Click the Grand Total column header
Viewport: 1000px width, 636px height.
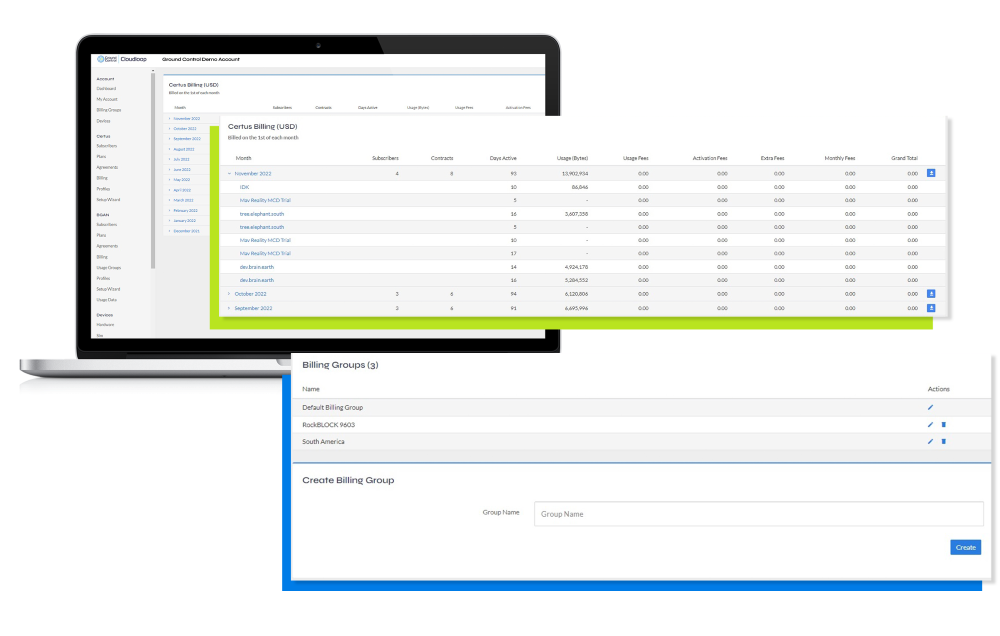pyautogui.click(x=904, y=158)
